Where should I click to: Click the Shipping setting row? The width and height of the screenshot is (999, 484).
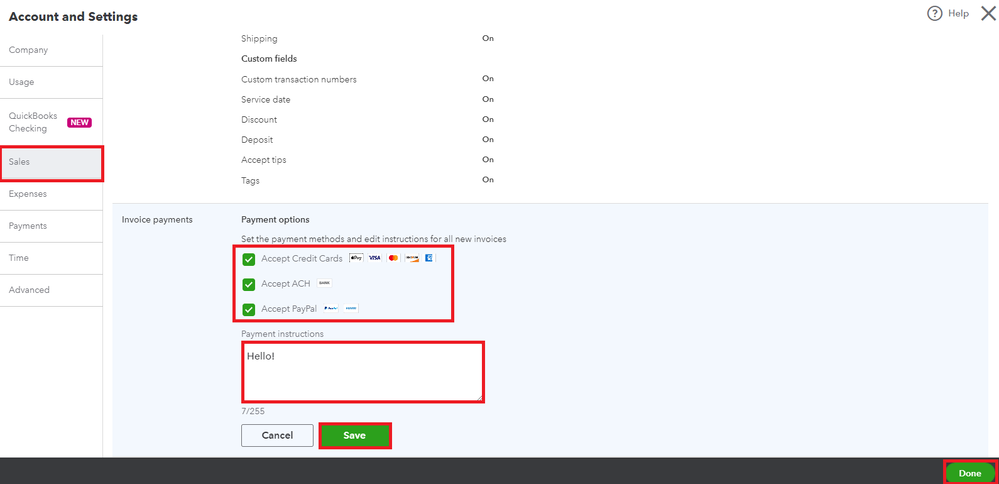pos(368,39)
